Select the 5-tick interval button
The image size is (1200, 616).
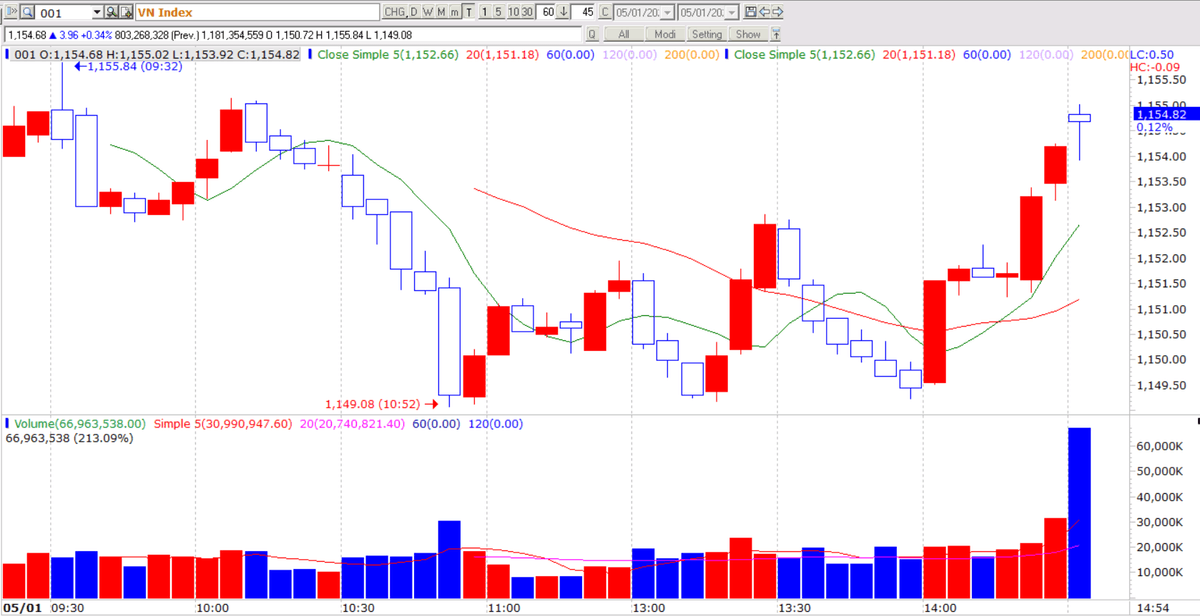tap(498, 12)
